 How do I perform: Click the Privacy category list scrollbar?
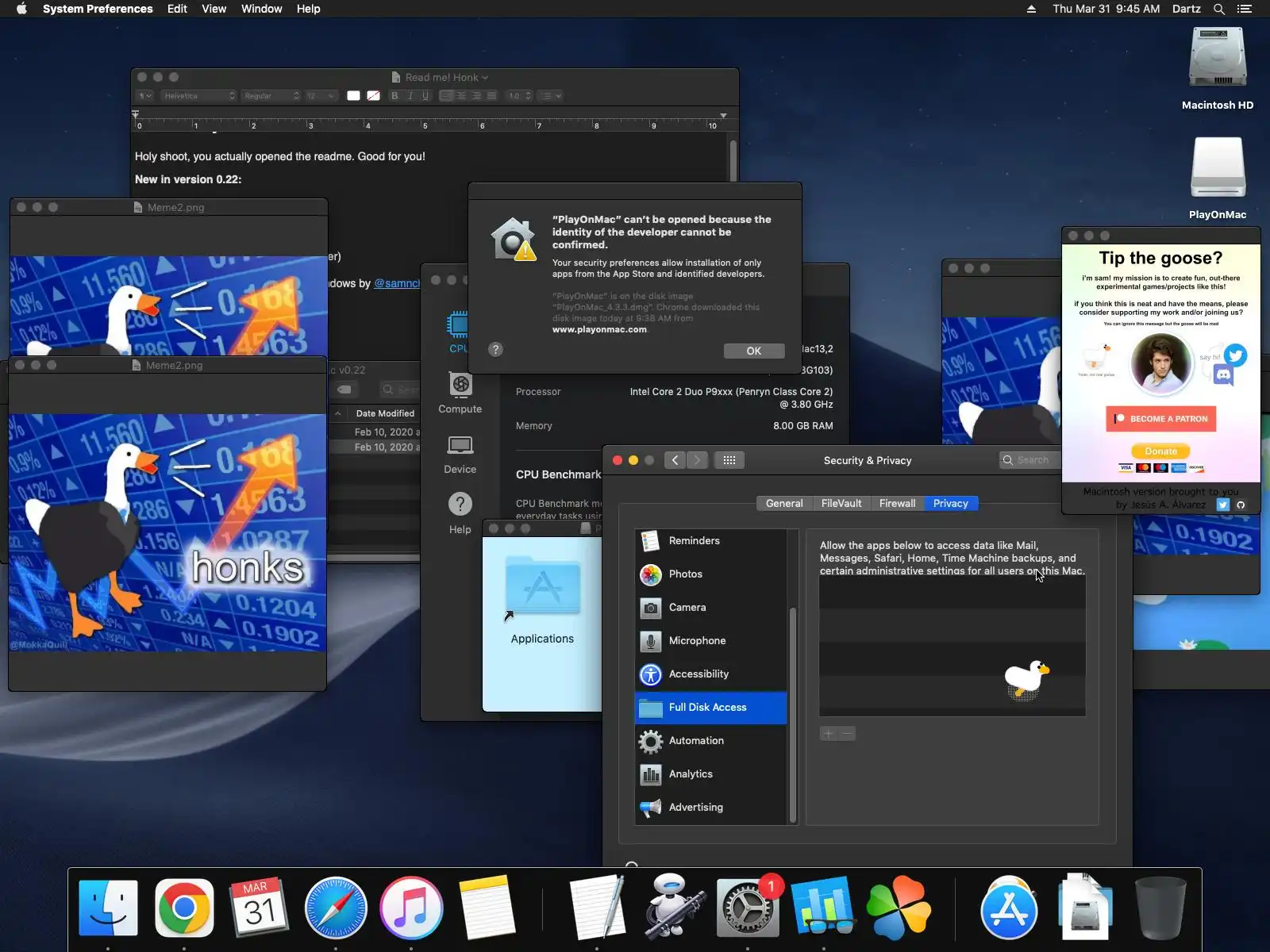click(x=792, y=714)
